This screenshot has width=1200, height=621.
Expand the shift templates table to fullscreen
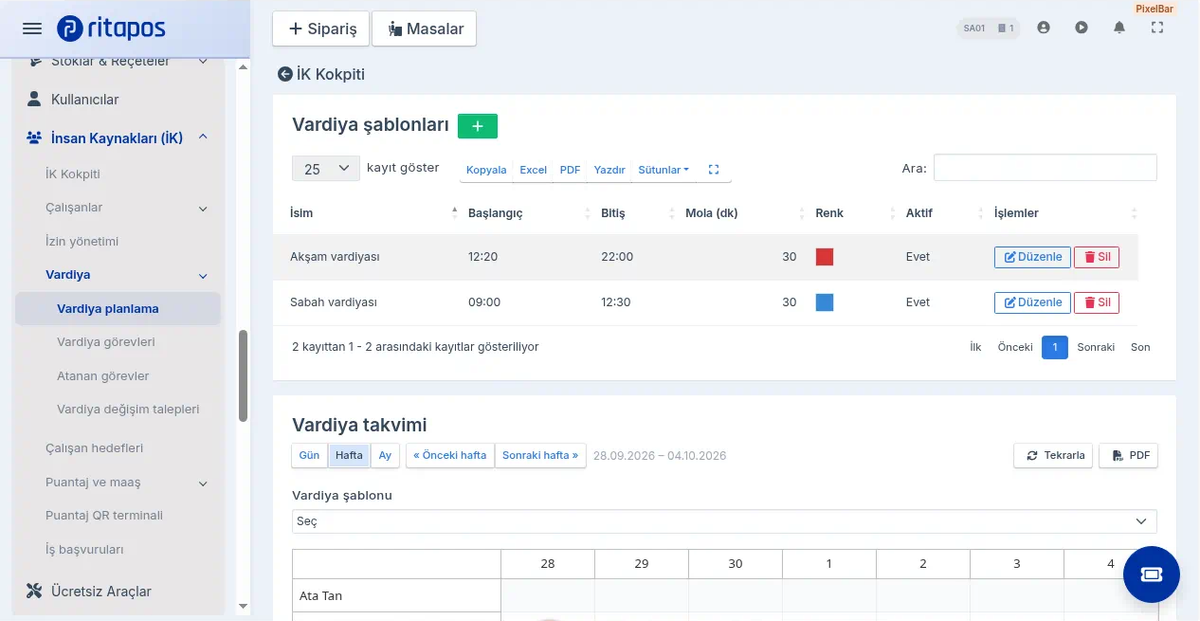coord(714,170)
